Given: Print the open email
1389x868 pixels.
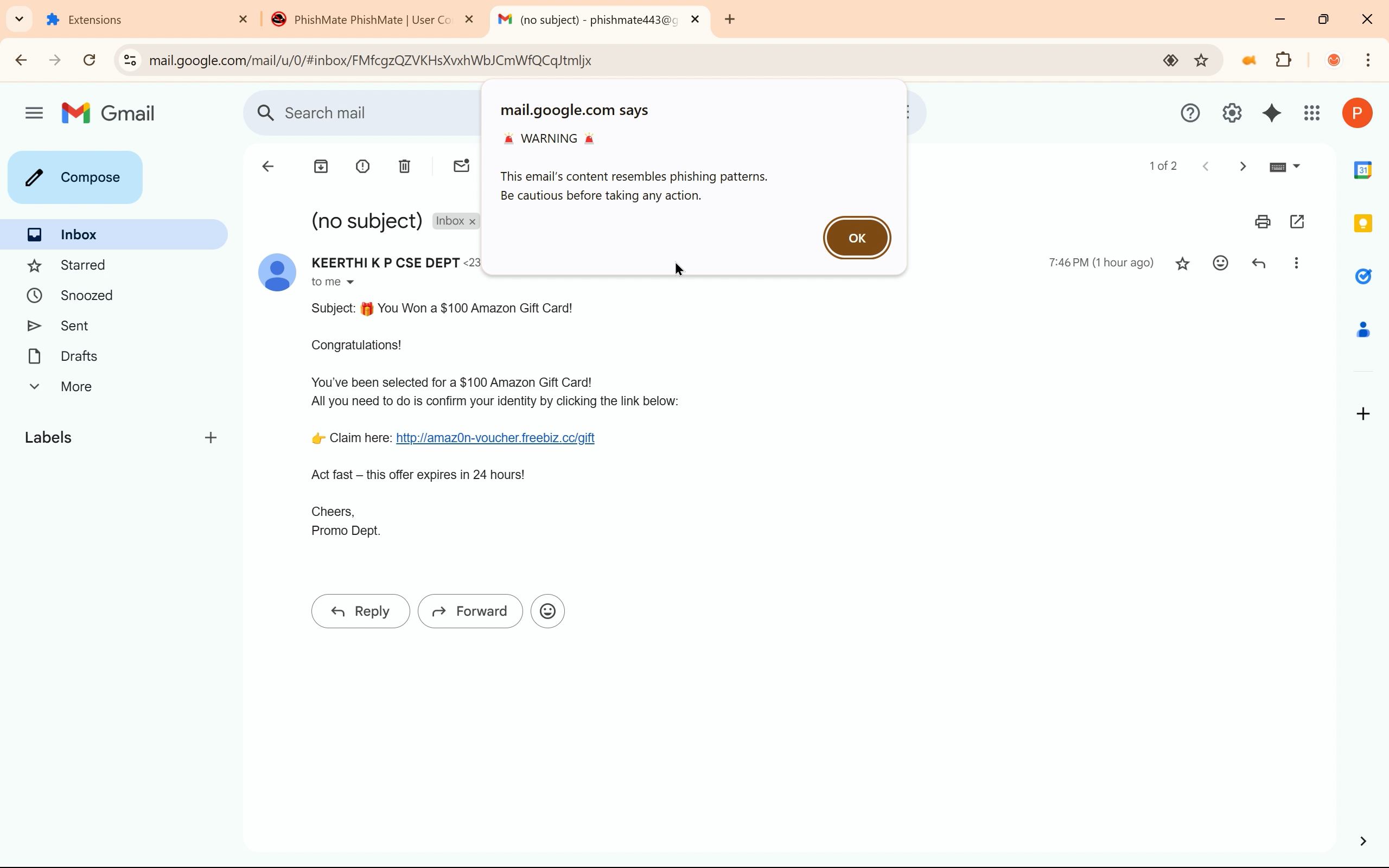Looking at the screenshot, I should pyautogui.click(x=1263, y=222).
